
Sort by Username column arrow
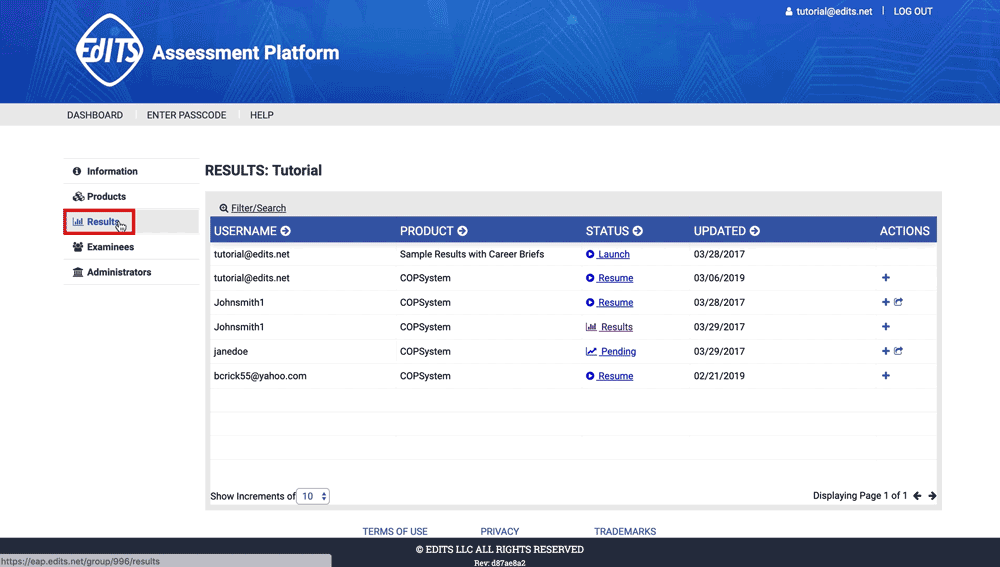click(x=286, y=231)
